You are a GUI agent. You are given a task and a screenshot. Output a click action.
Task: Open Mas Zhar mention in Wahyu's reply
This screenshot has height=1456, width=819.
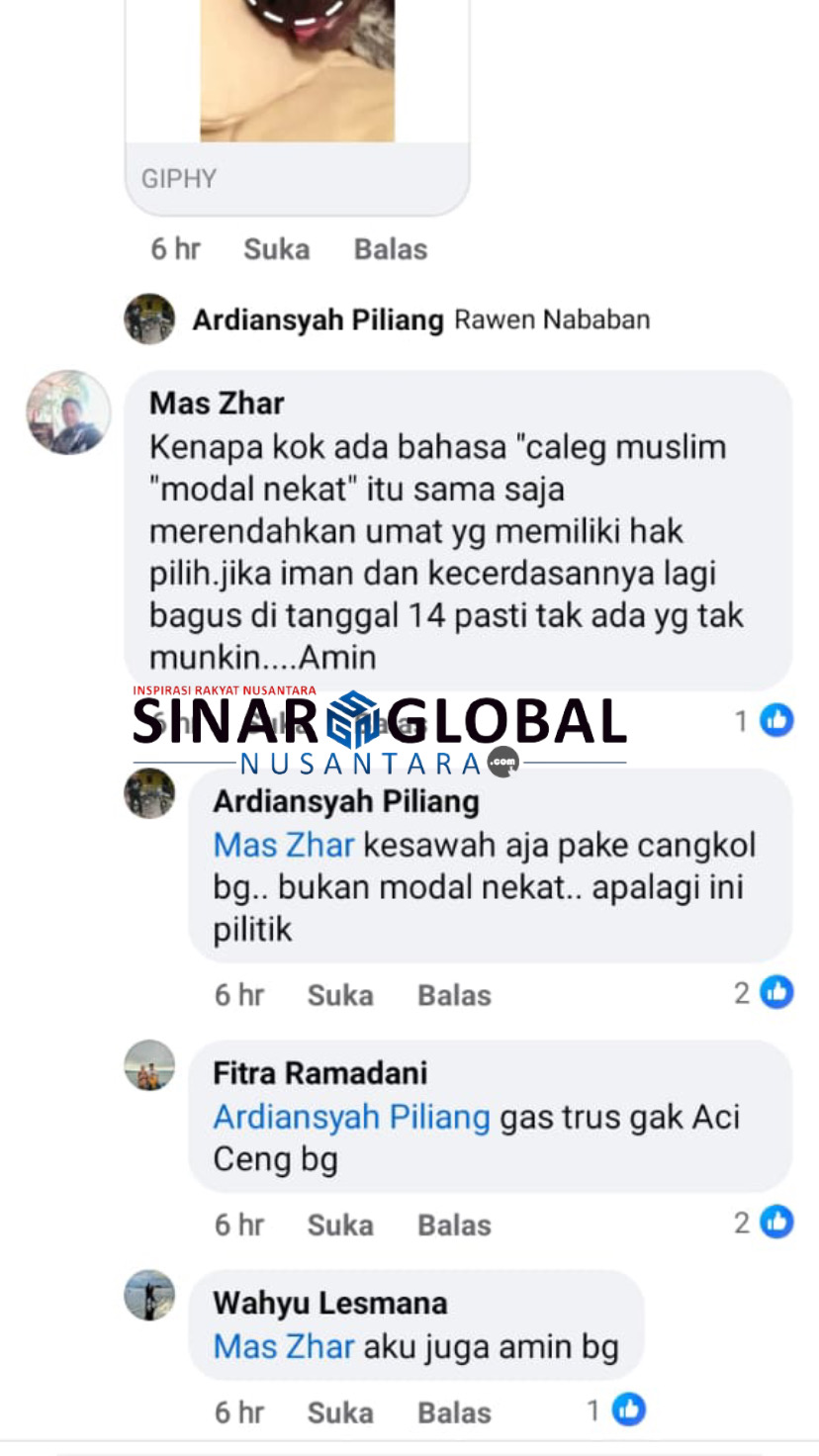(284, 1347)
